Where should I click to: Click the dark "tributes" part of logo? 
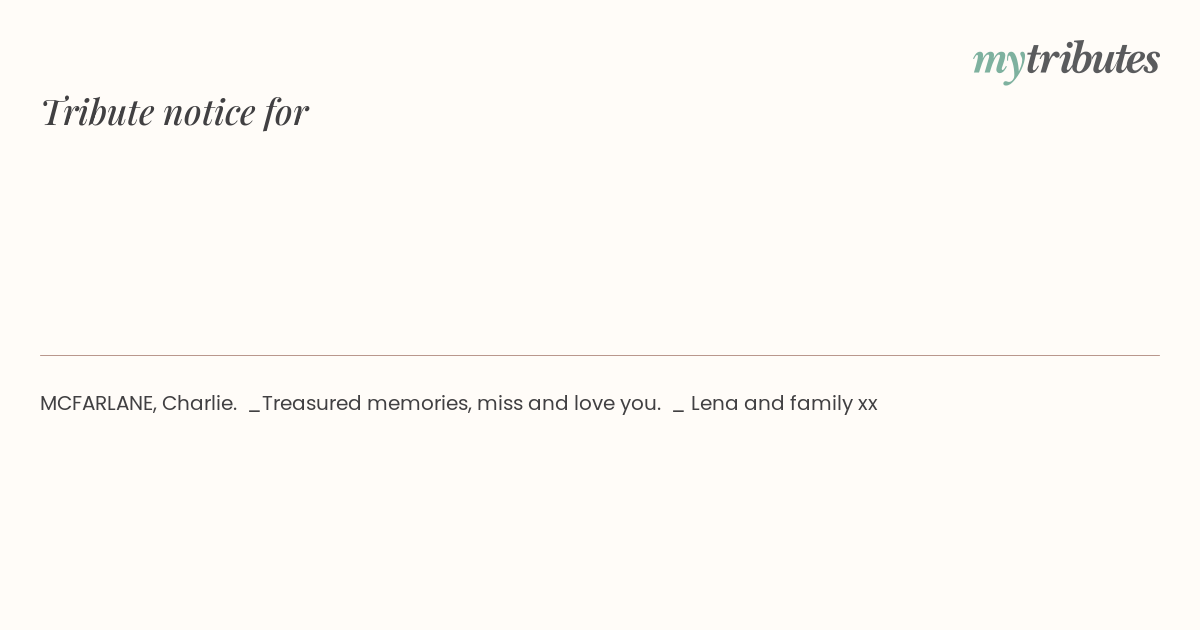(x=1093, y=58)
